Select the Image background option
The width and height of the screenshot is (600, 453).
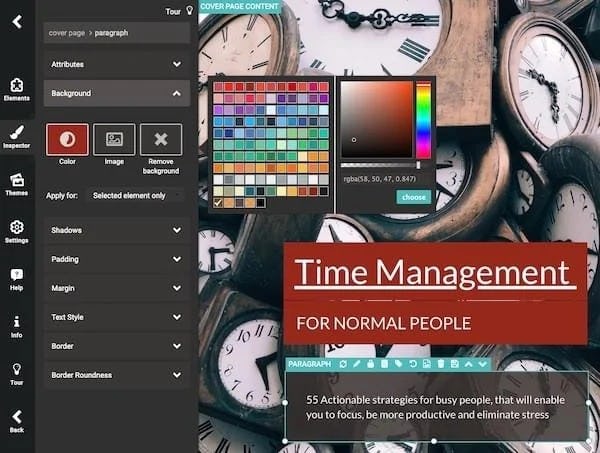click(x=114, y=140)
